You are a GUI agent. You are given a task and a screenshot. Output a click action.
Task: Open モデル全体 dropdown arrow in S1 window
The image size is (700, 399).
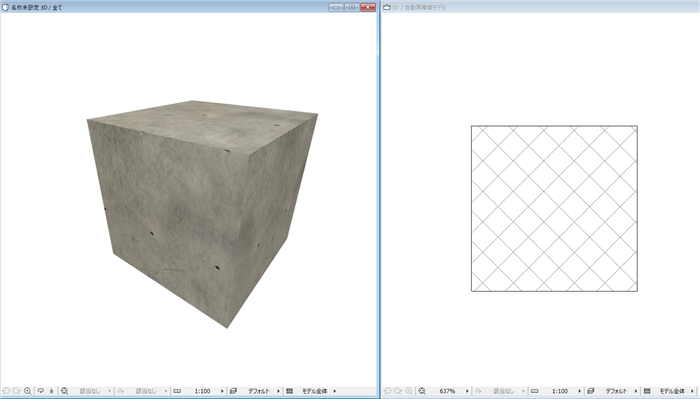click(692, 391)
